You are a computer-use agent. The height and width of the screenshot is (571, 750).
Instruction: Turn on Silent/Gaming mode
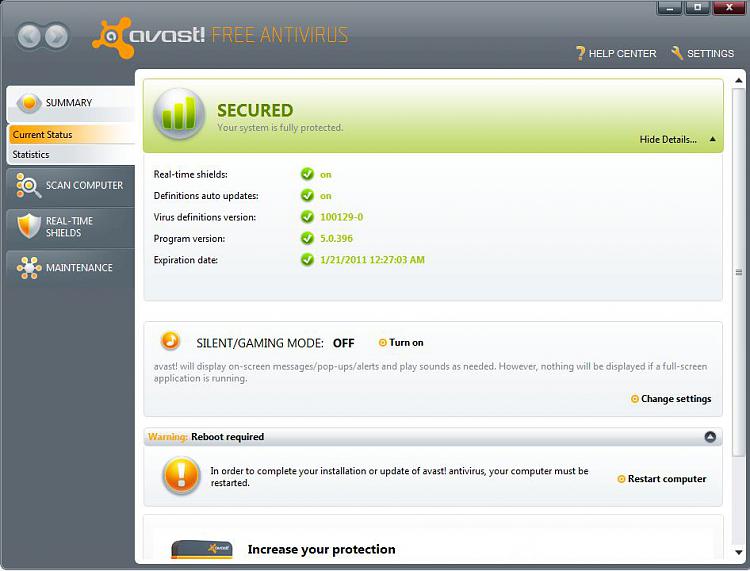[x=401, y=343]
